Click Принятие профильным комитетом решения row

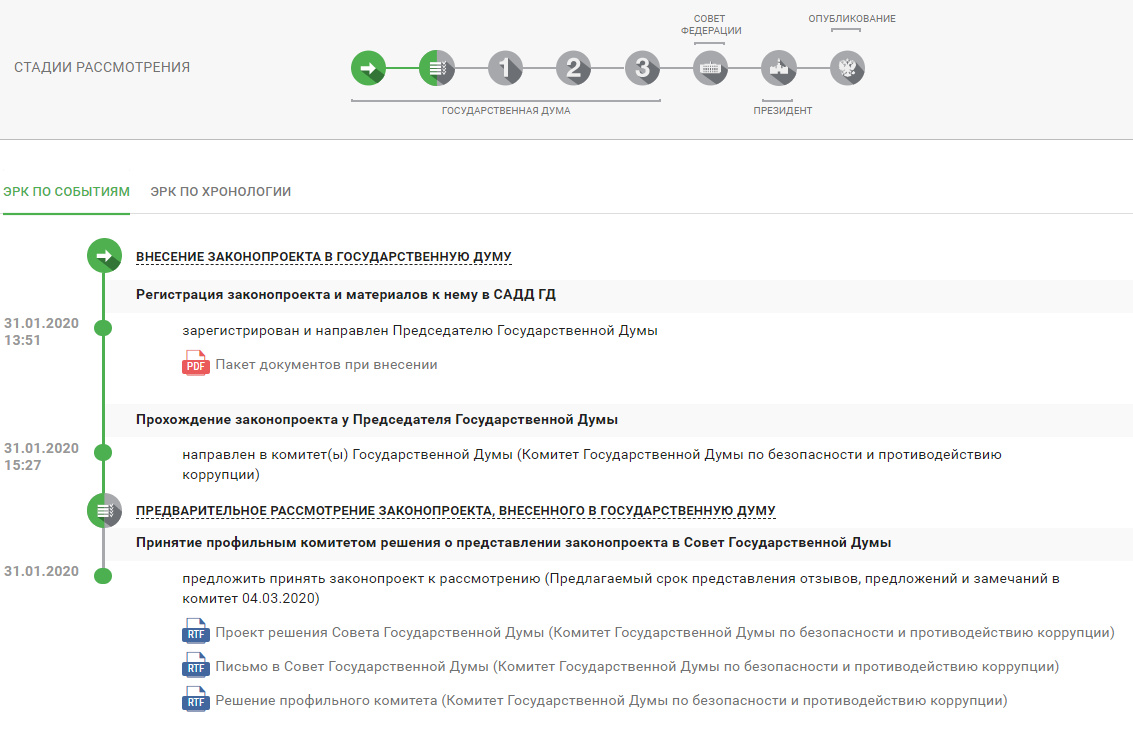(x=620, y=543)
